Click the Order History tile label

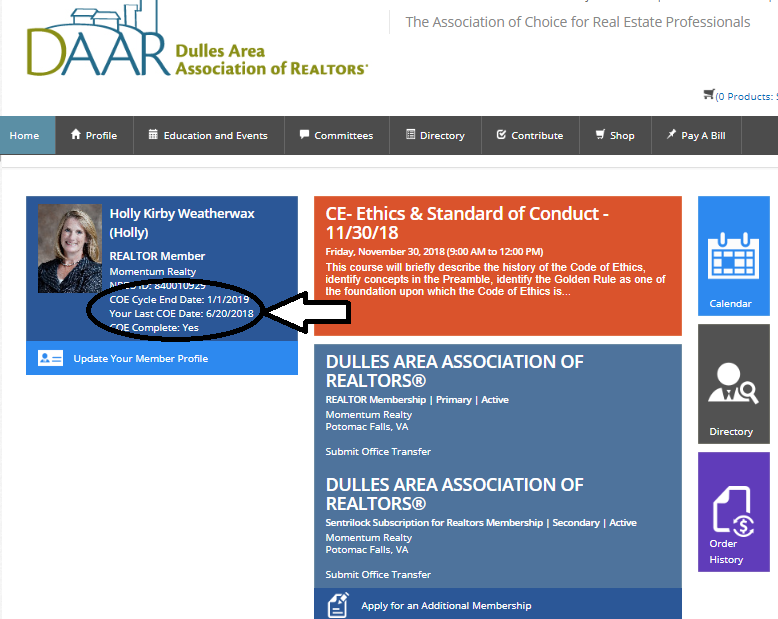pyautogui.click(x=726, y=552)
